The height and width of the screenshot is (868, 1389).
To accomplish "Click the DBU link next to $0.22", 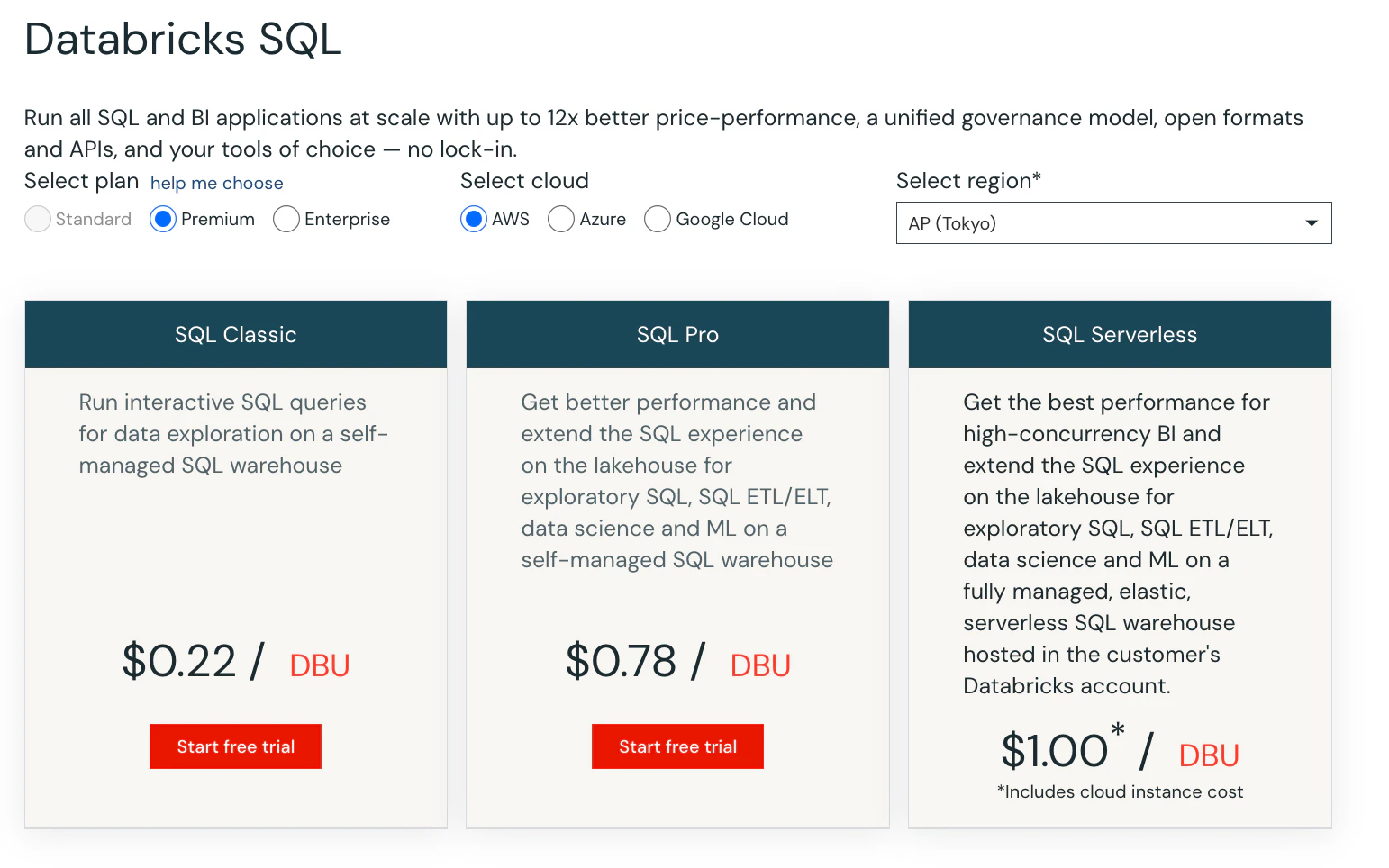I will coord(320,665).
